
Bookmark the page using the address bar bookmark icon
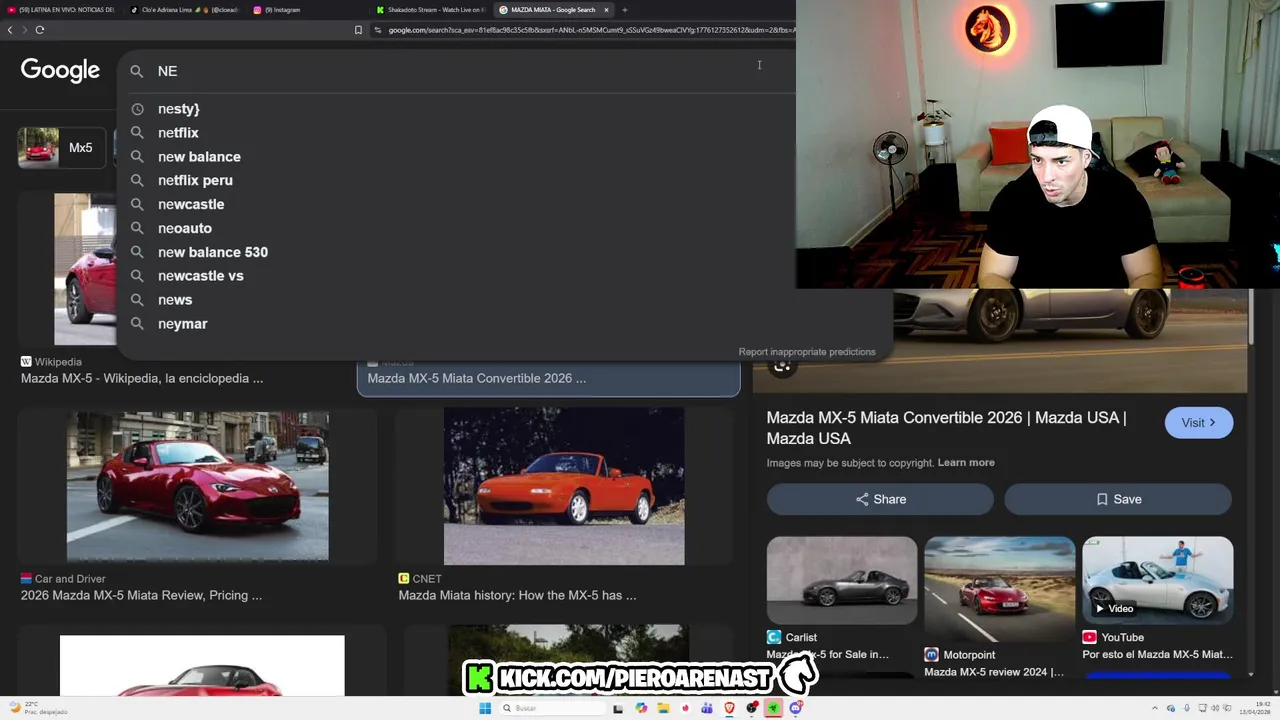[358, 30]
